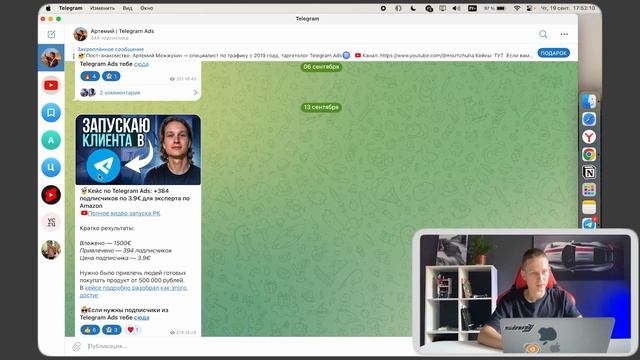This screenshot has height=360, width=640.
Task: Open the Telegram menu in menu bar
Action: click(71, 8)
